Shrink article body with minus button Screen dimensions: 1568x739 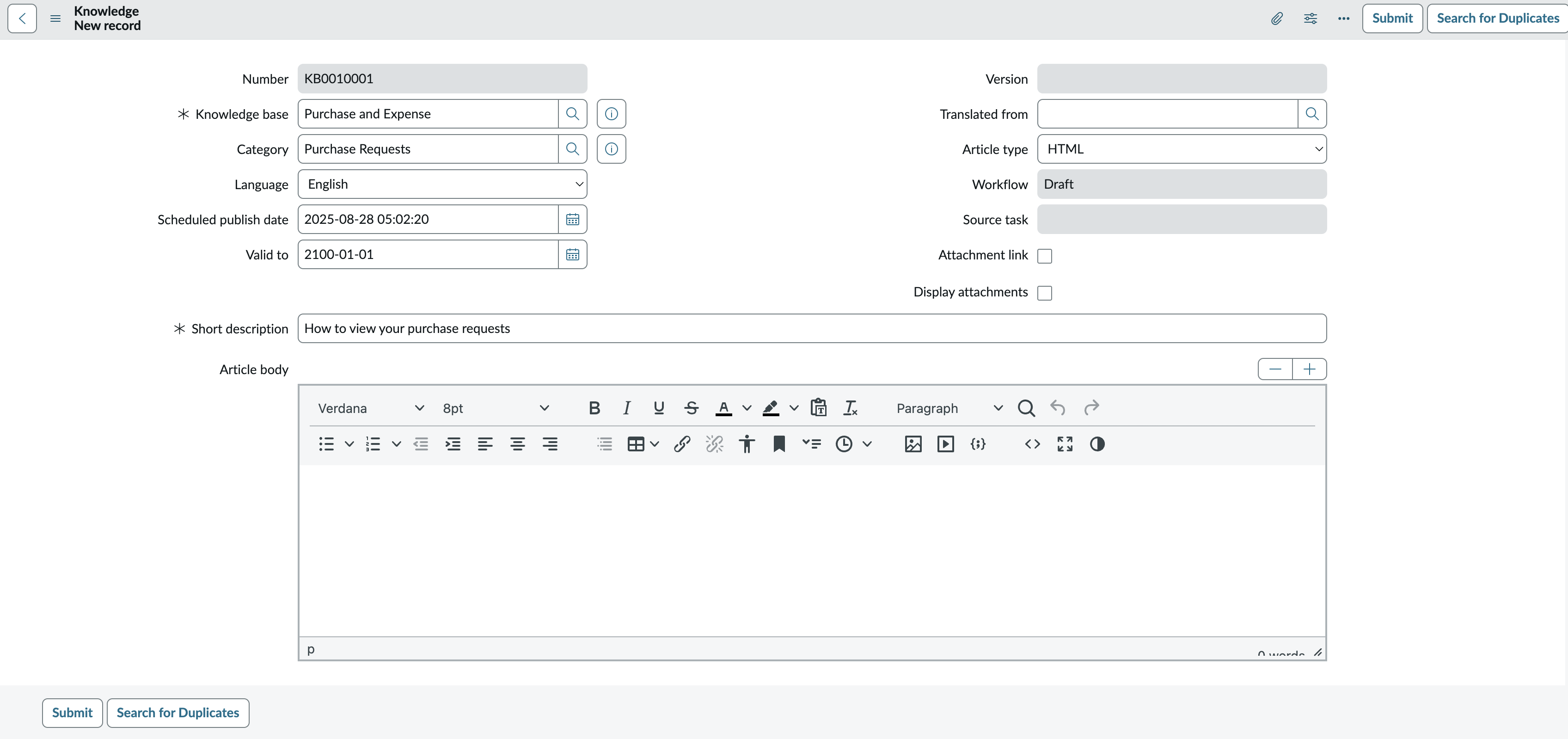[x=1275, y=369]
